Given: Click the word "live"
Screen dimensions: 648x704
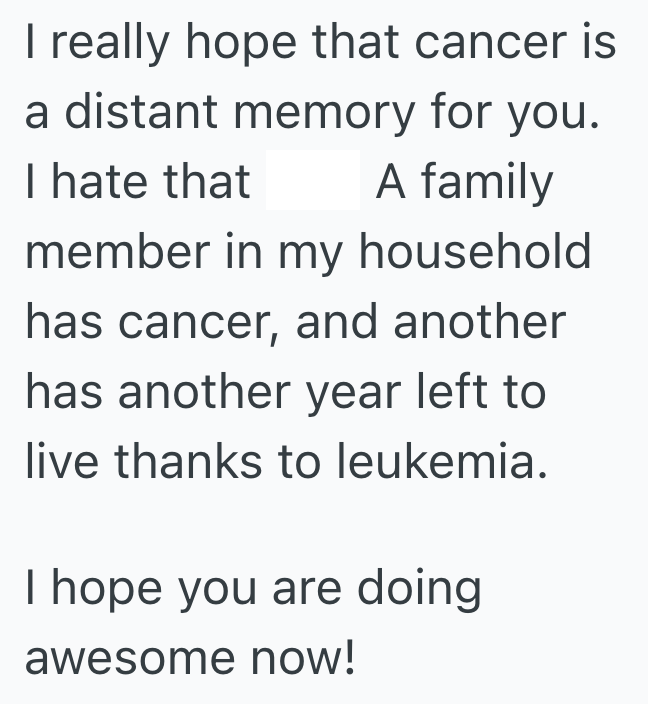Looking at the screenshot, I should pyautogui.click(x=59, y=459).
